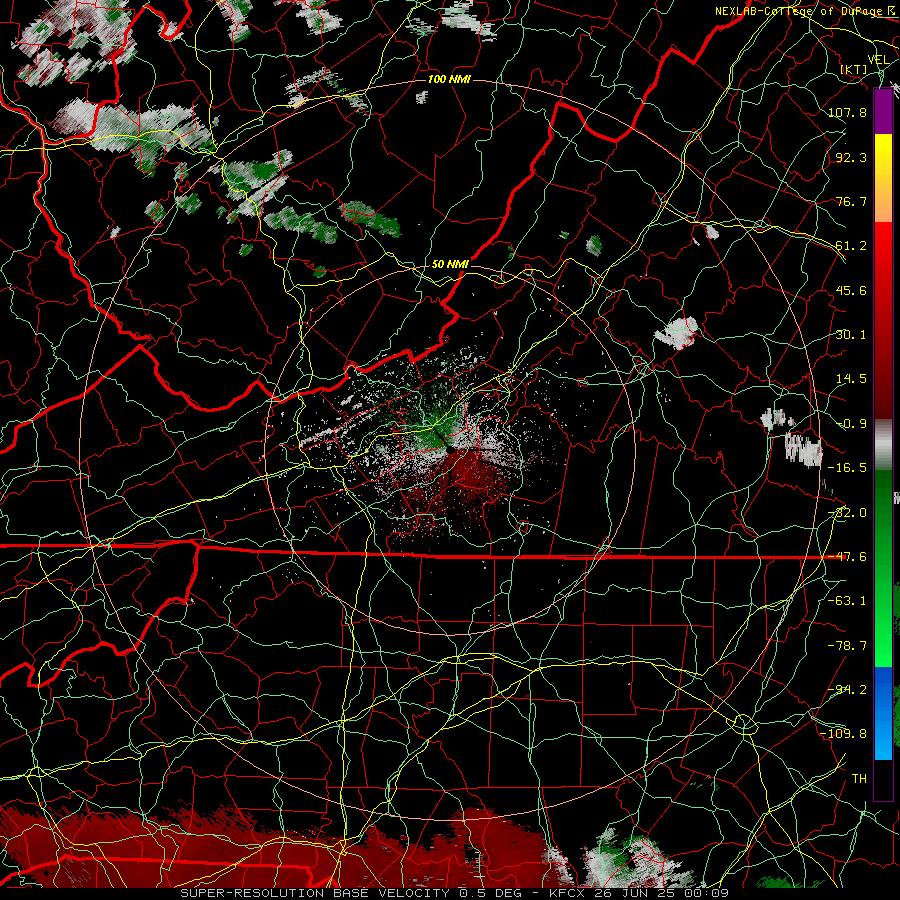Select the 14.5 legend value
This screenshot has height=900, width=900.
click(x=851, y=379)
